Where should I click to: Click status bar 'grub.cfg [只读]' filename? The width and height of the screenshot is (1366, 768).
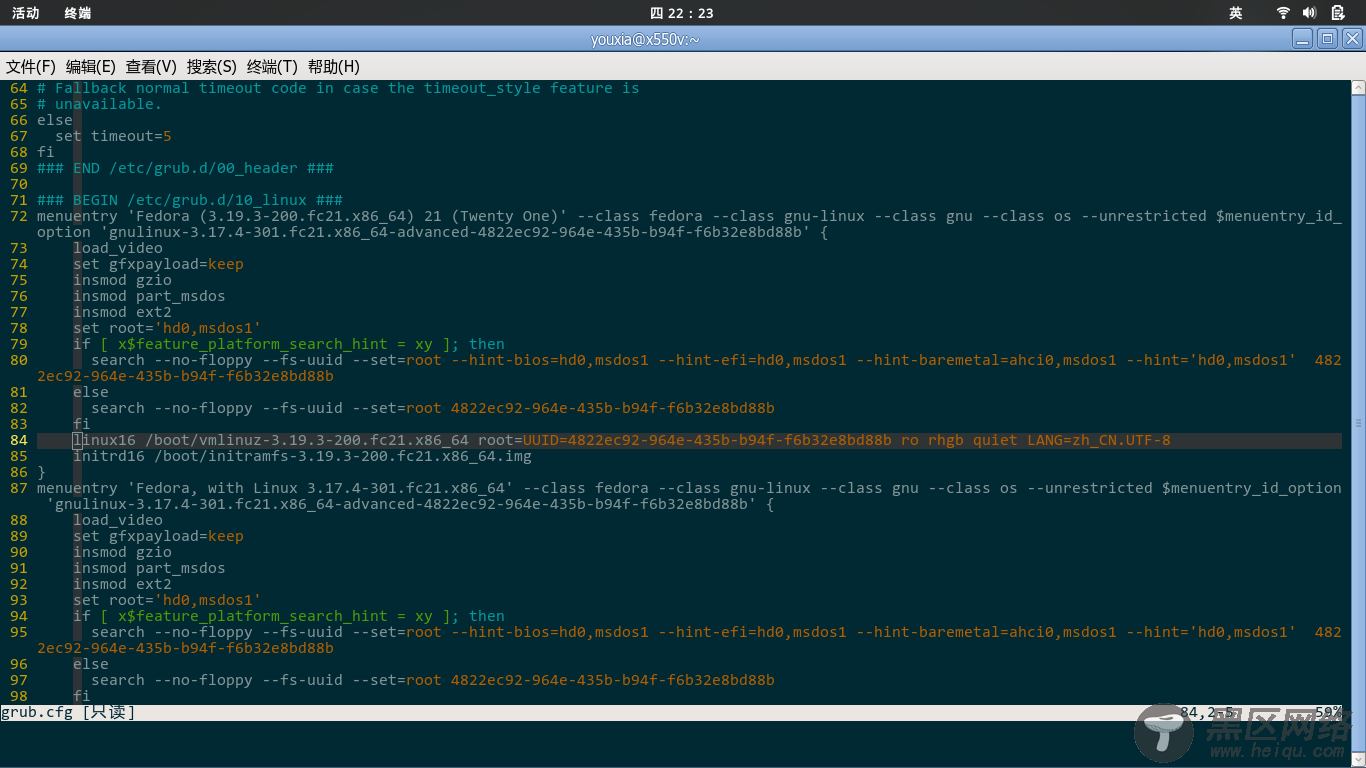click(x=68, y=712)
